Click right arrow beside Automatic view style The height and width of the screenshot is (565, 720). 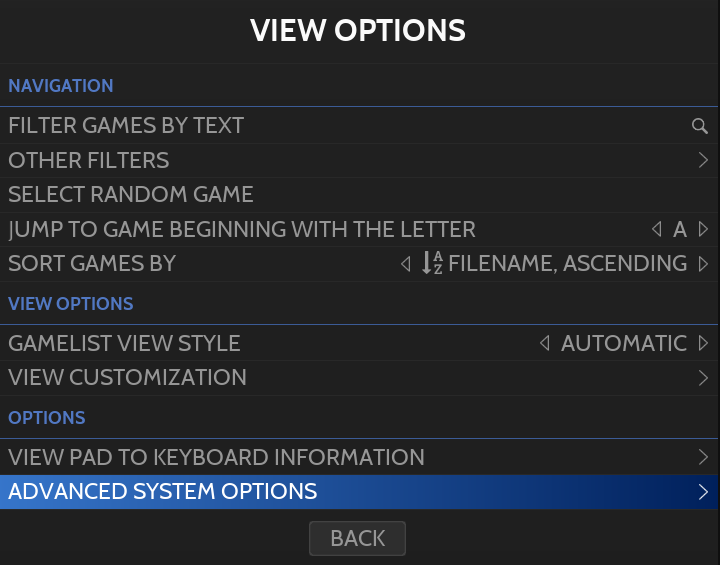703,344
